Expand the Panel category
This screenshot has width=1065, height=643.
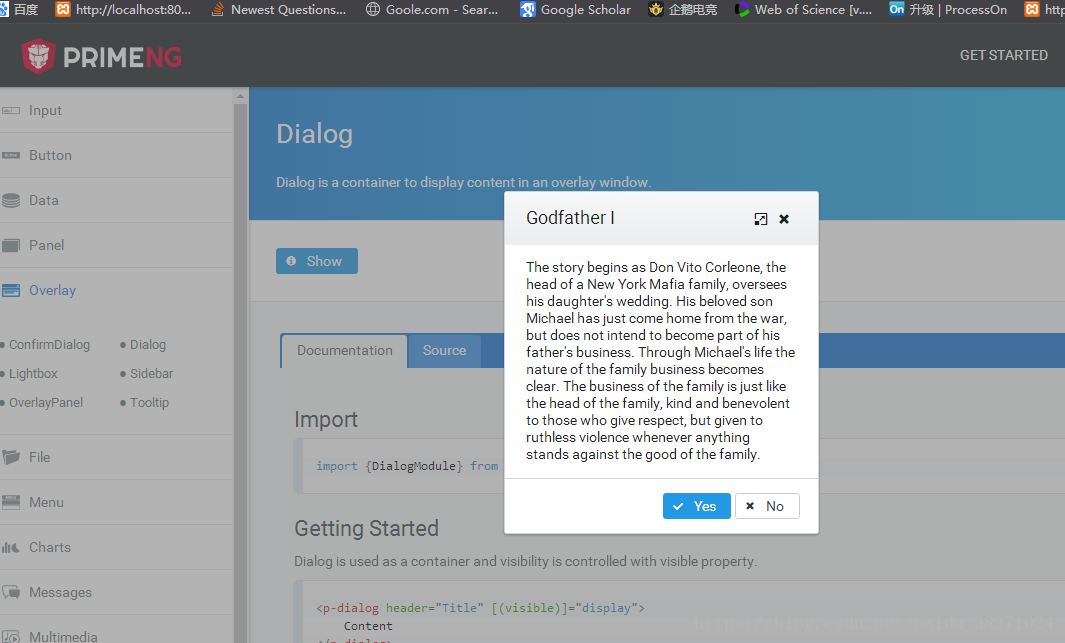coord(116,245)
